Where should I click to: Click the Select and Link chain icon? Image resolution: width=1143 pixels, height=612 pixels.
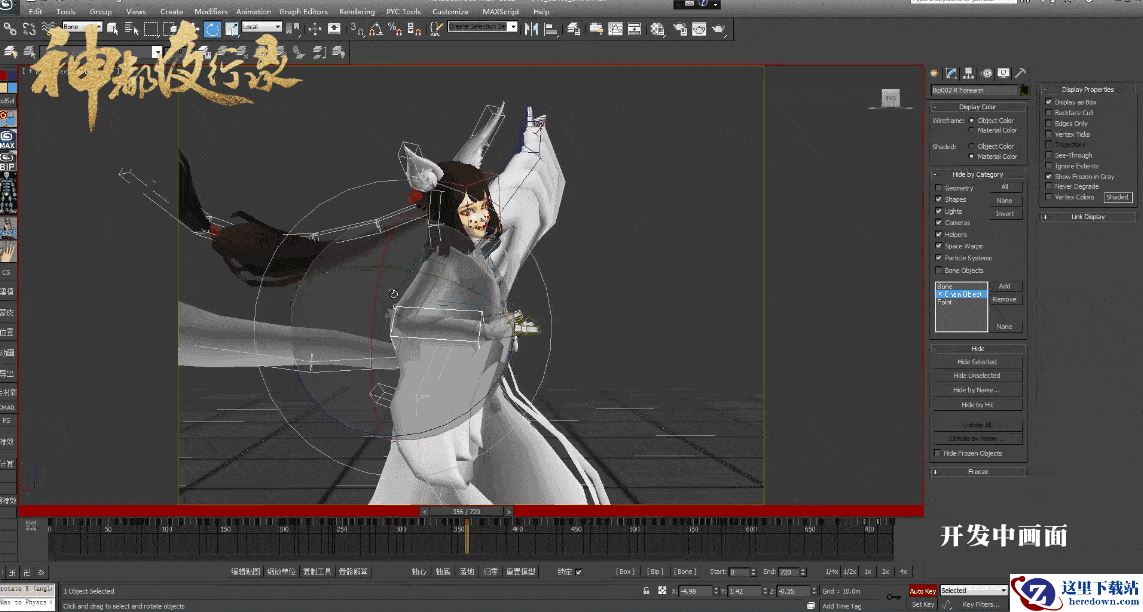tap(8, 29)
